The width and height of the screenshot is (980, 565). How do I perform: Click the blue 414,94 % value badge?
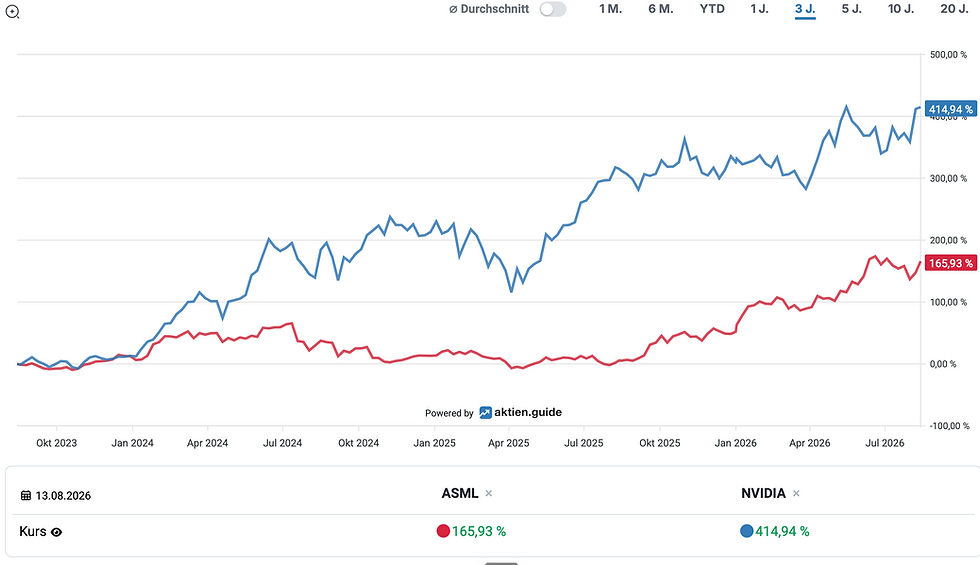[951, 109]
